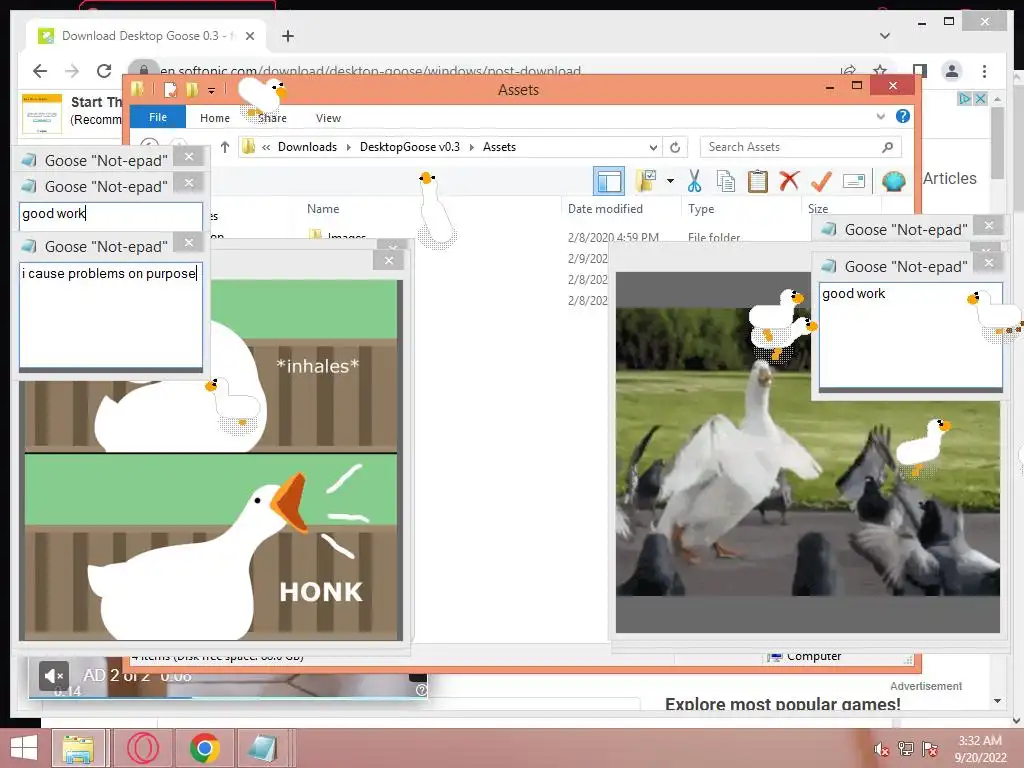
Task: Click the left 'good work' note text area
Action: [111, 216]
